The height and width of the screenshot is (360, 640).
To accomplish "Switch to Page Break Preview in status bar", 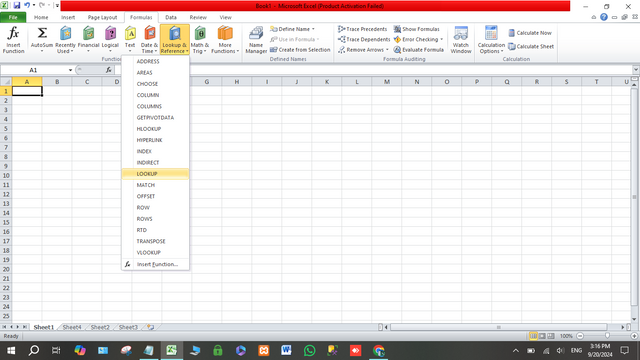I will 551,336.
